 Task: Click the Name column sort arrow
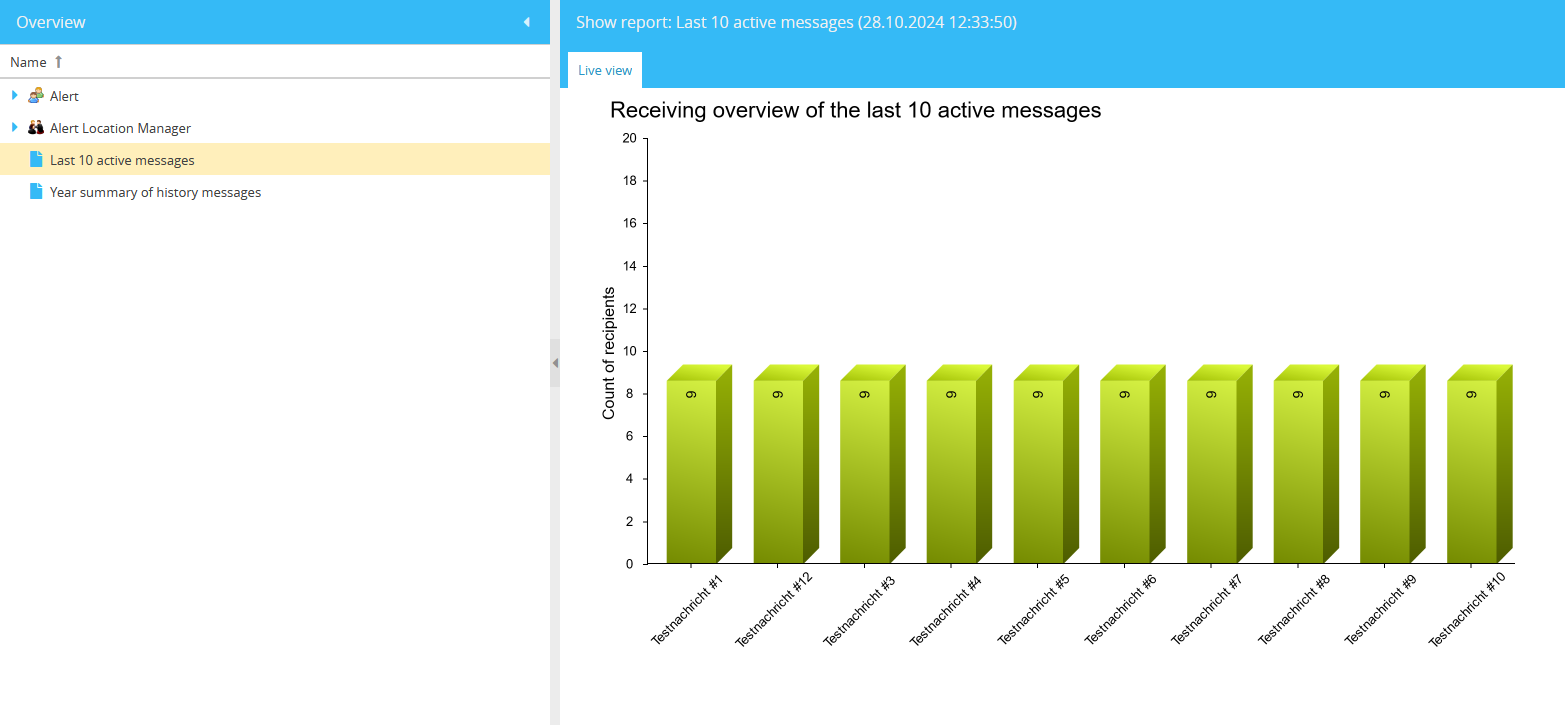58,62
